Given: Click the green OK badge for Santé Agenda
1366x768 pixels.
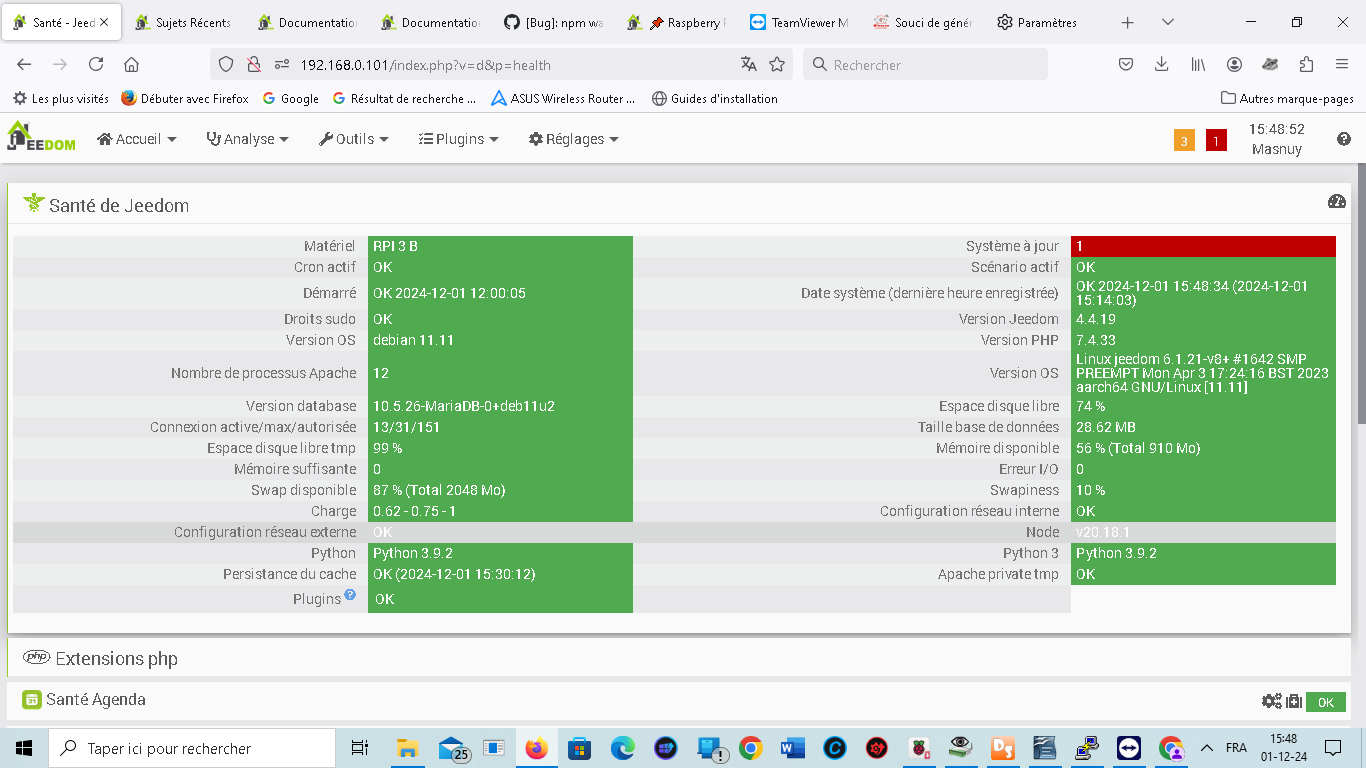Looking at the screenshot, I should 1326,702.
